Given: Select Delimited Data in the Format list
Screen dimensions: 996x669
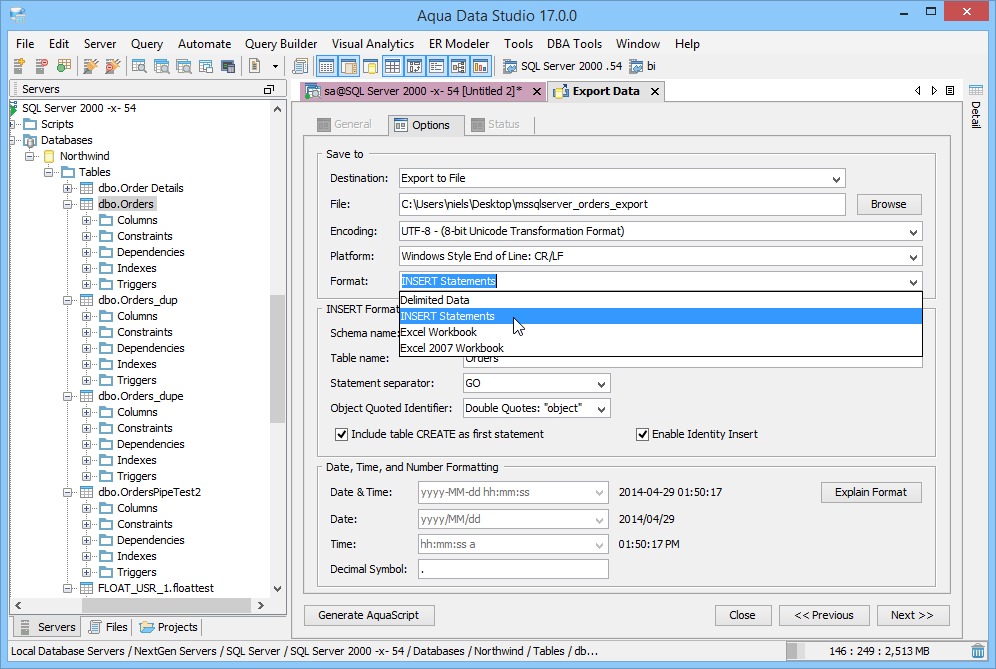Looking at the screenshot, I should click(x=661, y=300).
